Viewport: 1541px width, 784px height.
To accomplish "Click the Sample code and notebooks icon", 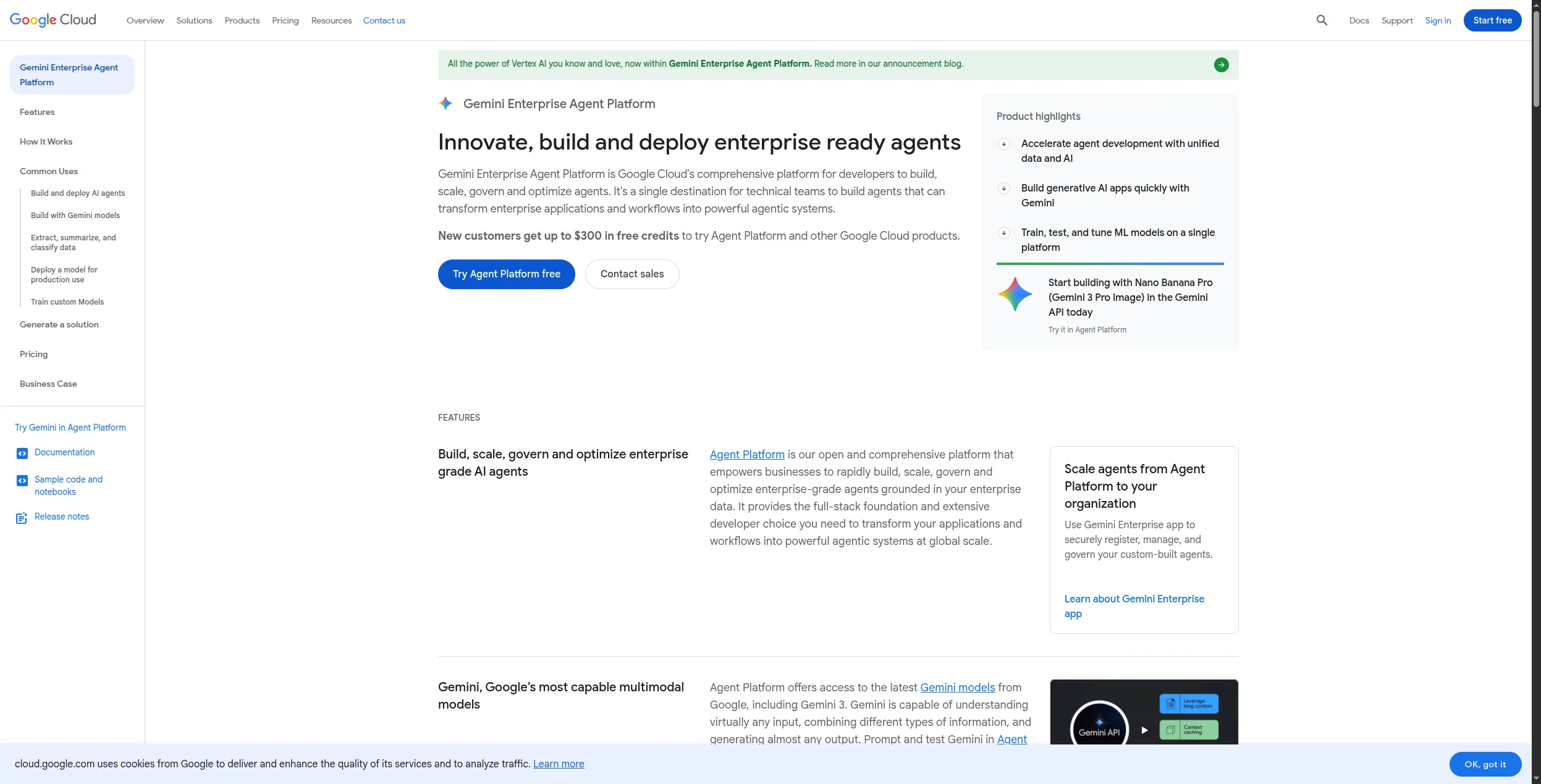I will 22,481.
